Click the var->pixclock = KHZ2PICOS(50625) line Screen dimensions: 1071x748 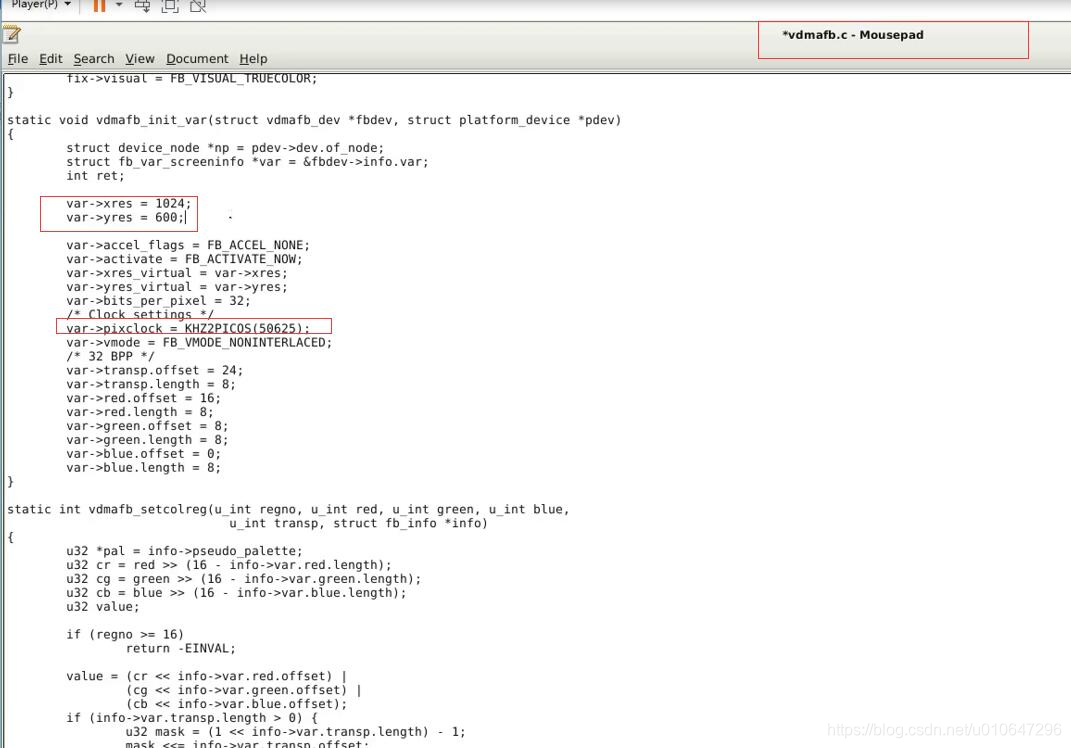tap(188, 329)
